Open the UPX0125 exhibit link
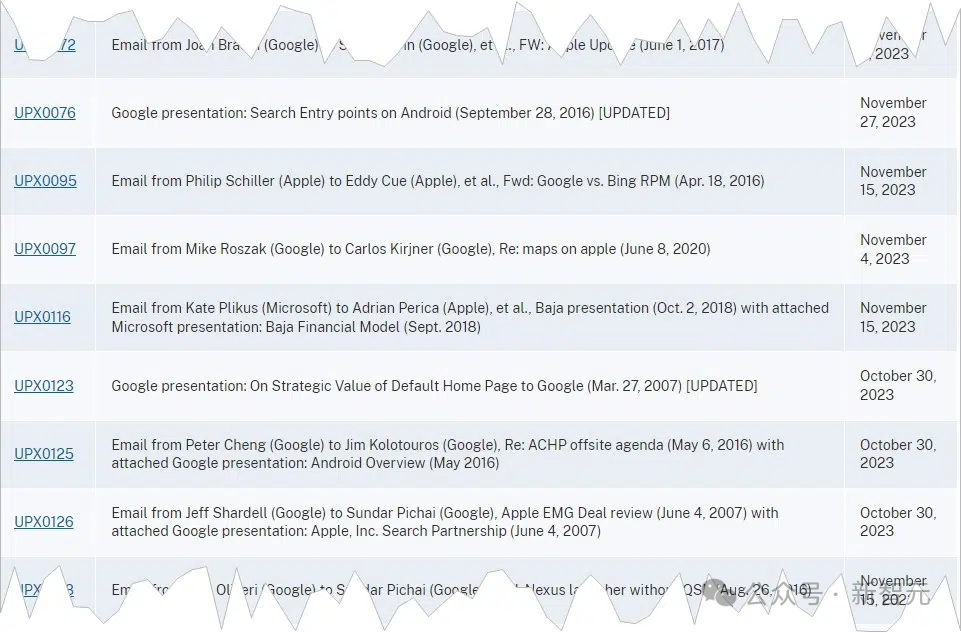The width and height of the screenshot is (961, 632). [x=44, y=454]
